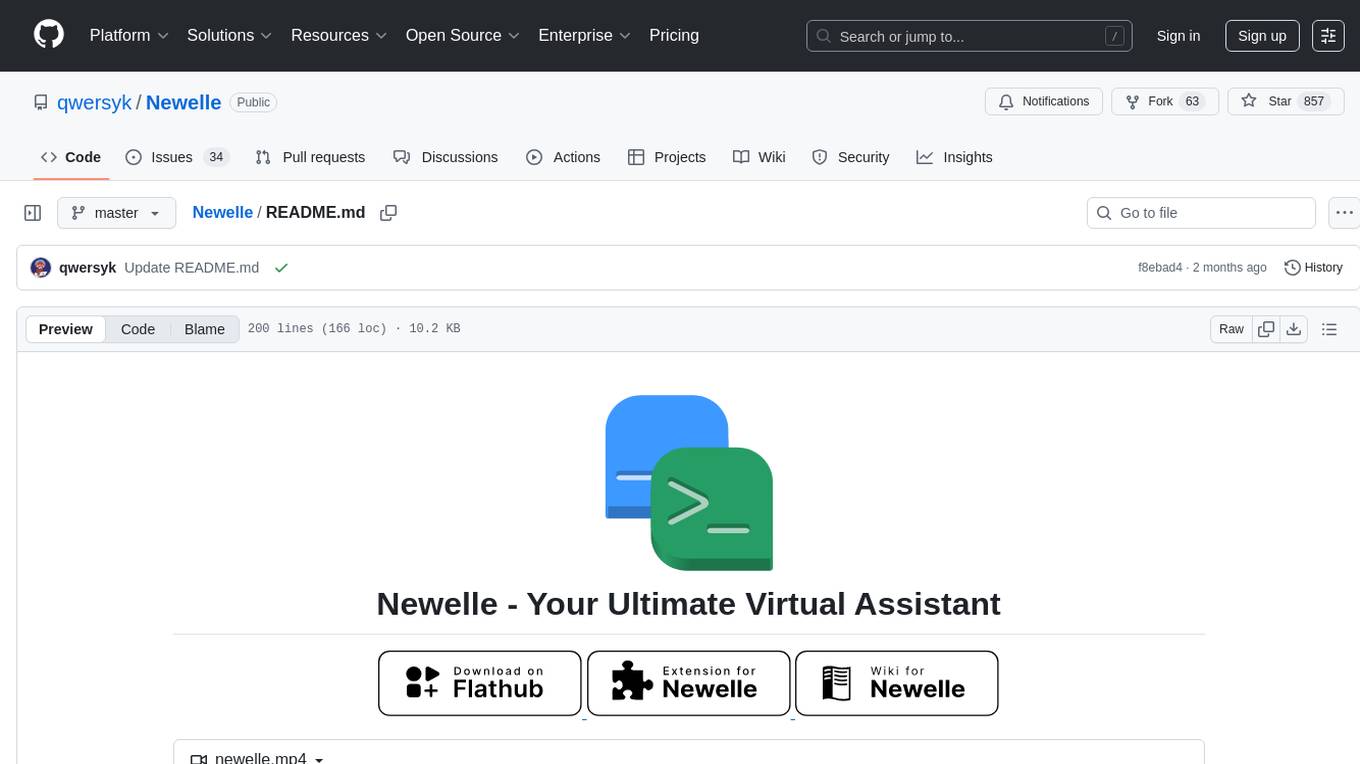Click Sign in
This screenshot has width=1360, height=764.
click(x=1178, y=35)
